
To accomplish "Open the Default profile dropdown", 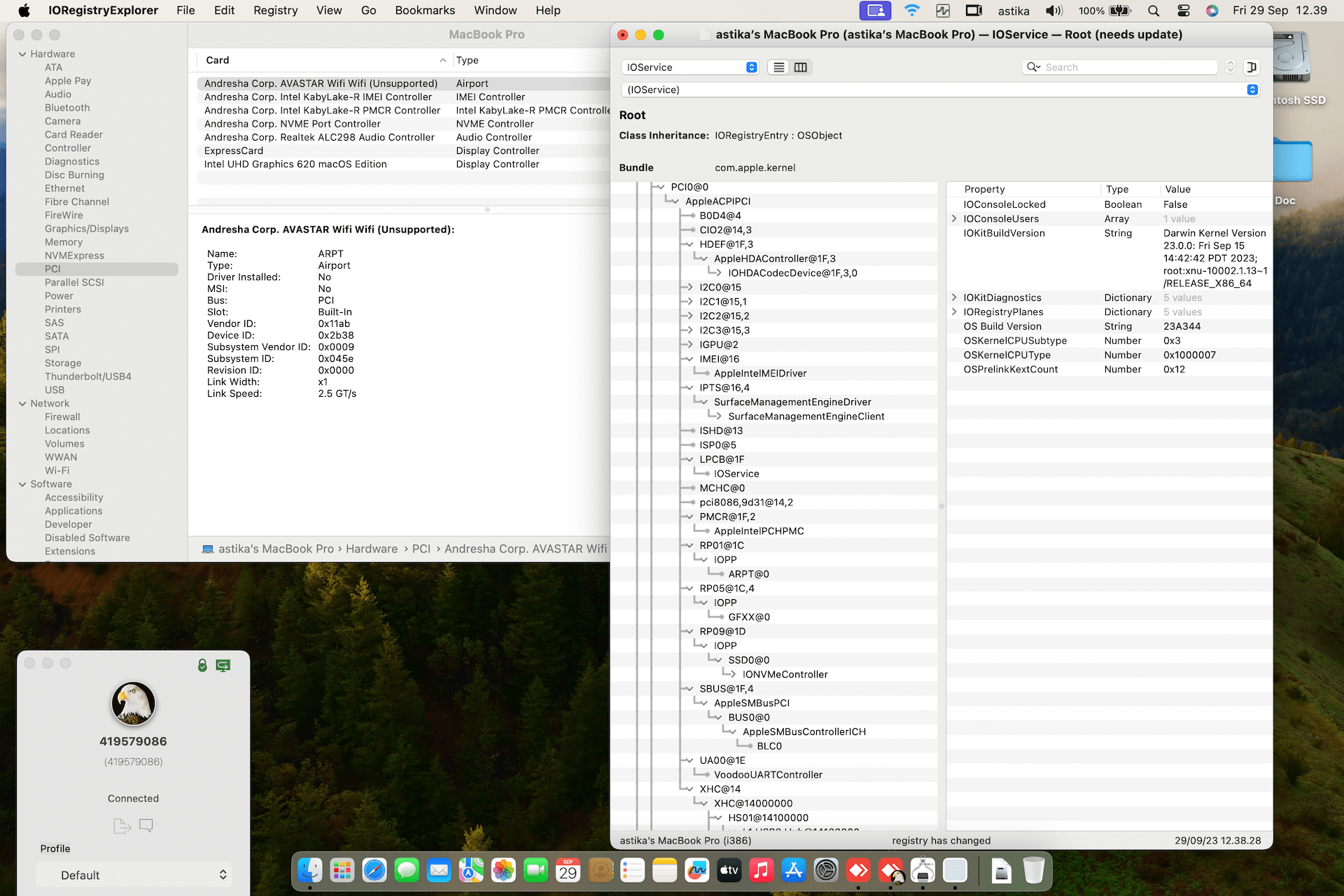I will click(133, 875).
